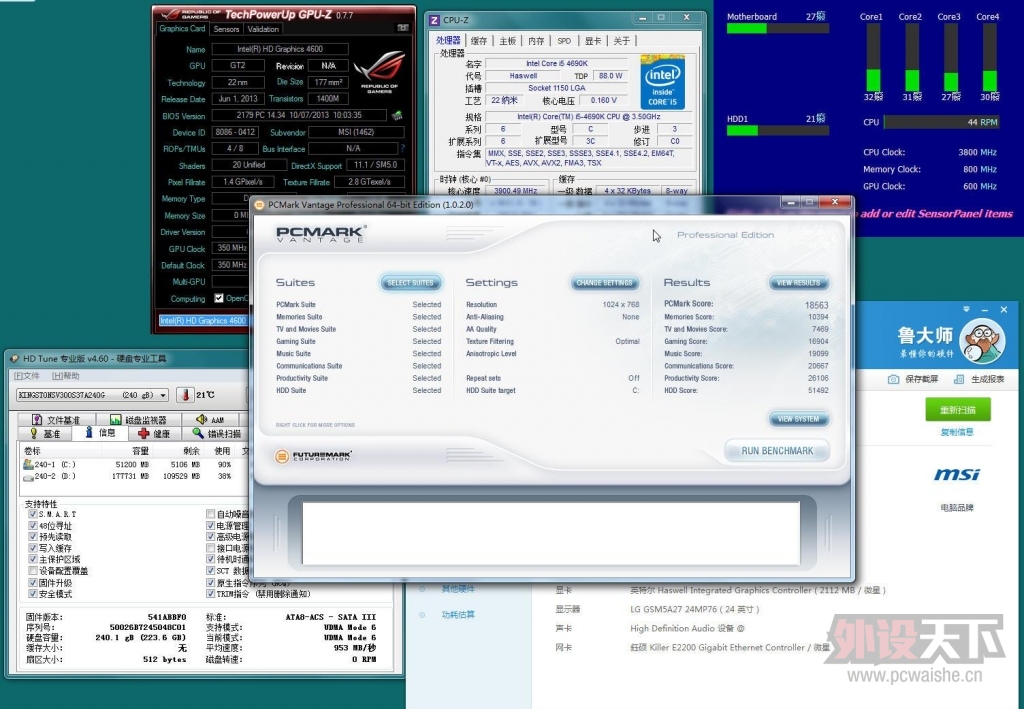Click the SELECT SUITES button

click(x=411, y=283)
